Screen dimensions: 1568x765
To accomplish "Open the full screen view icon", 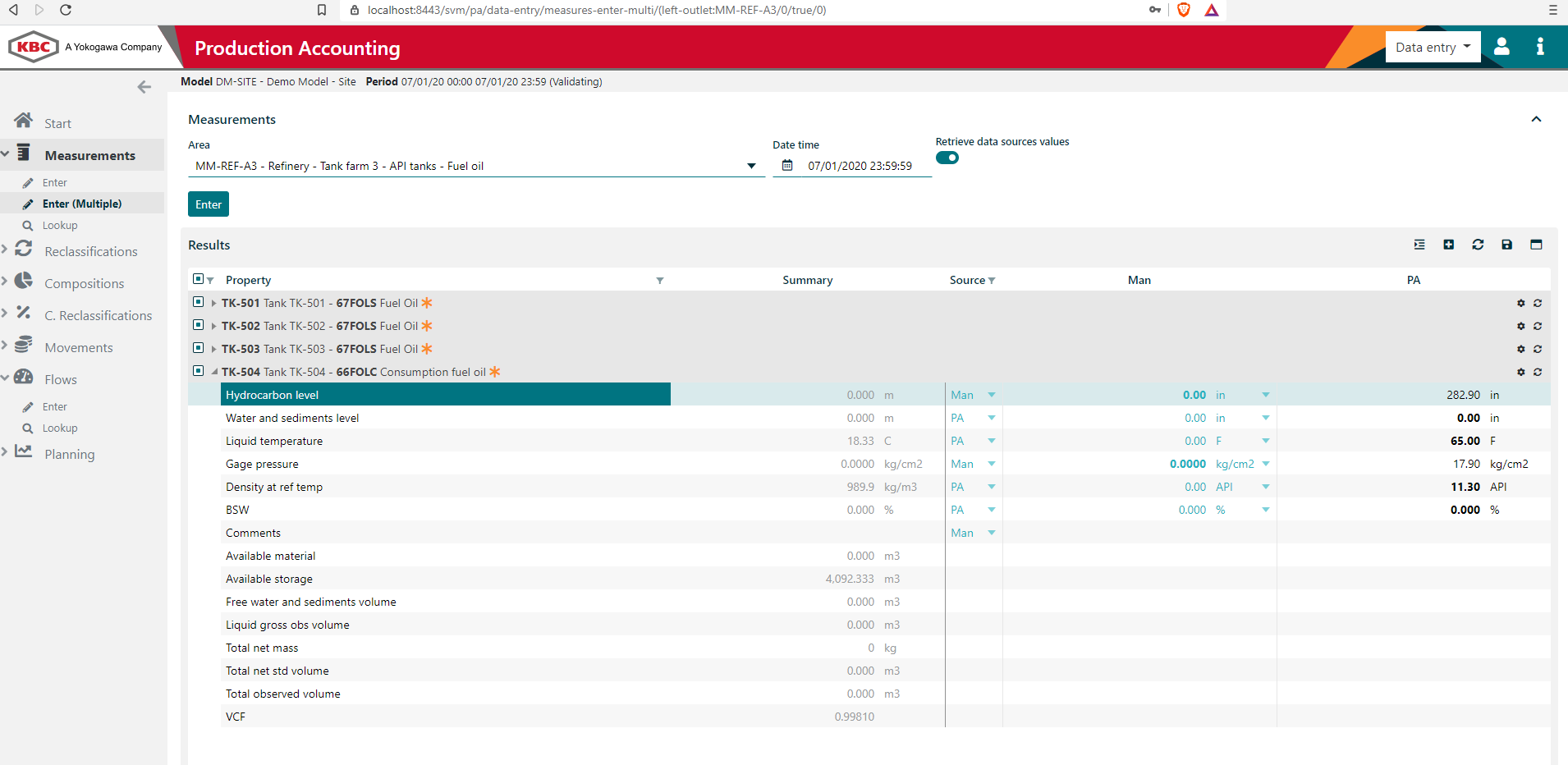I will [x=1536, y=245].
